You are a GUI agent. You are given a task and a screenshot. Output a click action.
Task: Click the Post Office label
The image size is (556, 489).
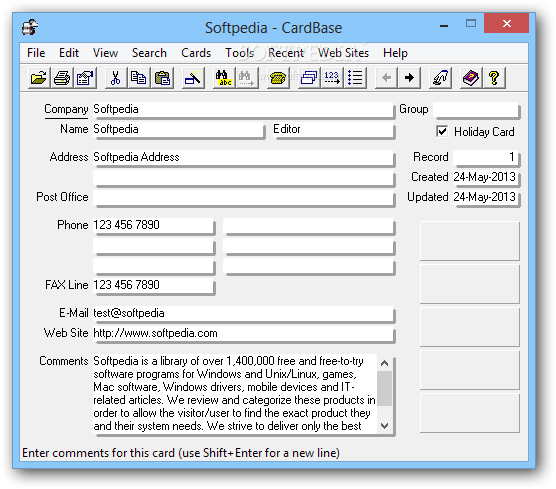coord(62,197)
